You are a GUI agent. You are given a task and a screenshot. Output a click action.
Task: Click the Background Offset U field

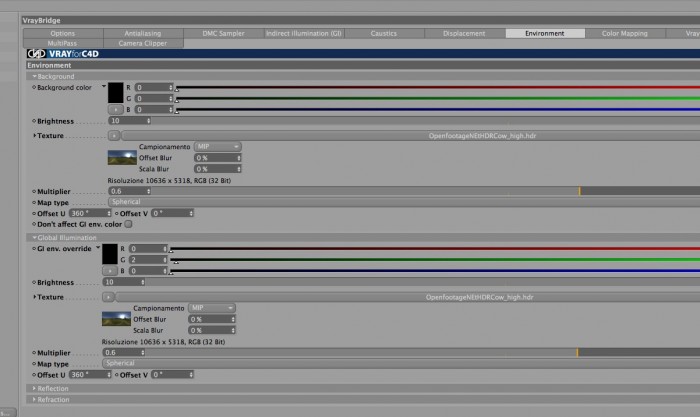point(90,213)
